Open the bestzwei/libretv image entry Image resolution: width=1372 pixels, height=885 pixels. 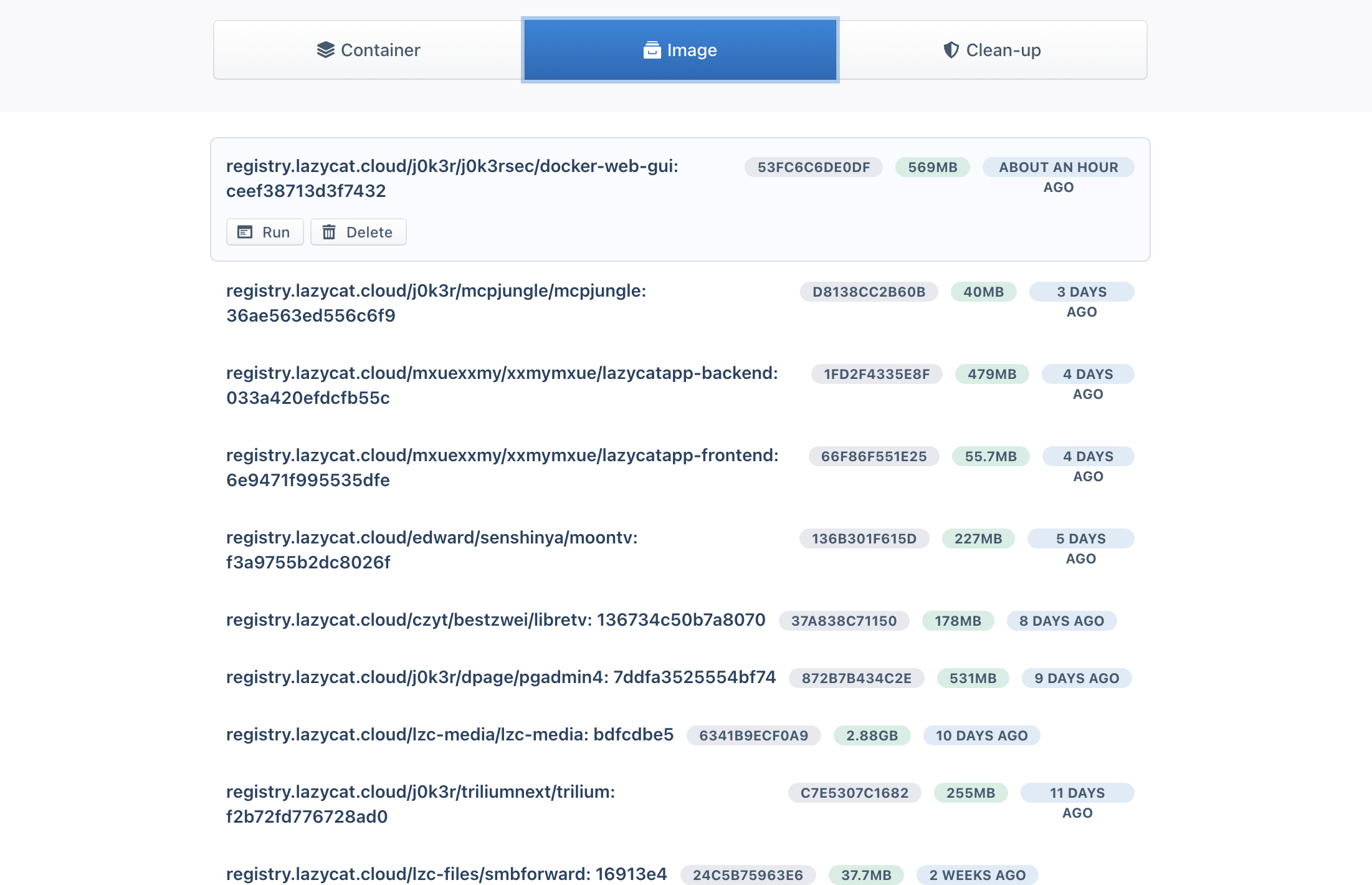point(495,620)
